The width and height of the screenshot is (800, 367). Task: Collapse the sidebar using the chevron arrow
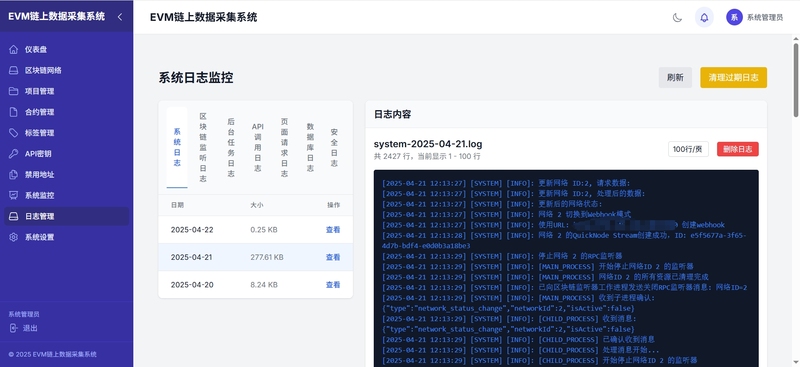click(120, 17)
